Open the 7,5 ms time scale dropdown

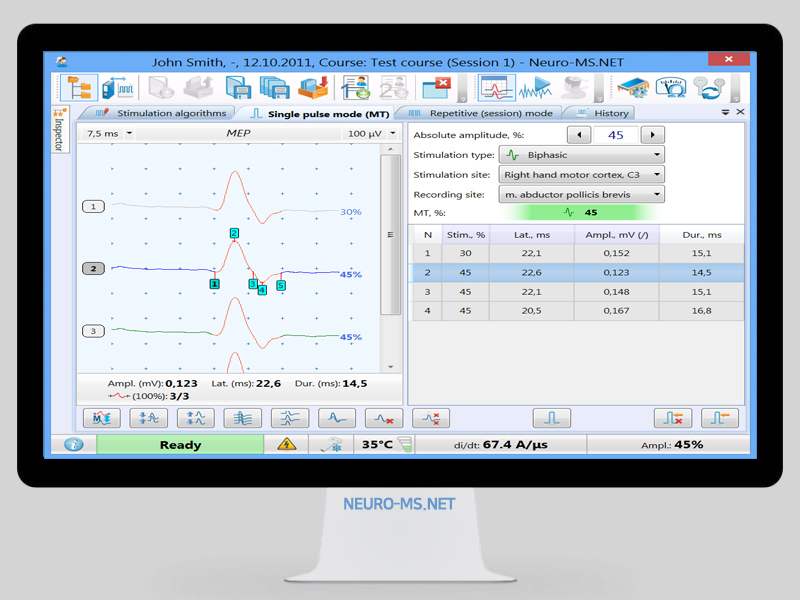108,133
